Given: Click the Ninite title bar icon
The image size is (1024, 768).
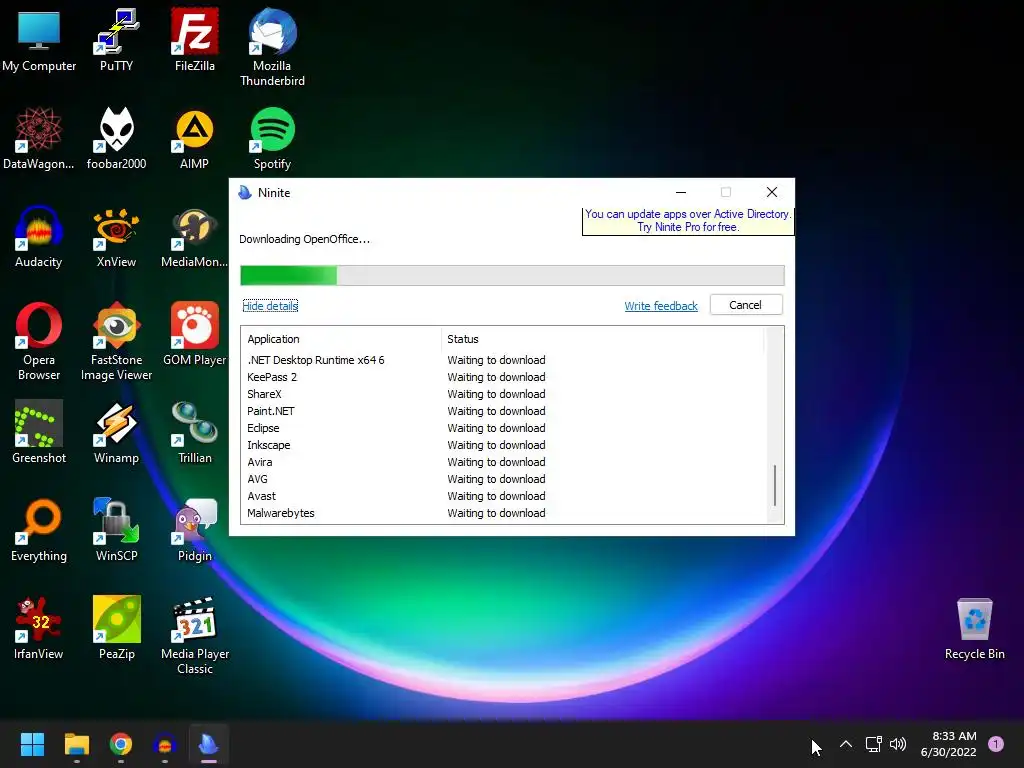Looking at the screenshot, I should tap(245, 192).
